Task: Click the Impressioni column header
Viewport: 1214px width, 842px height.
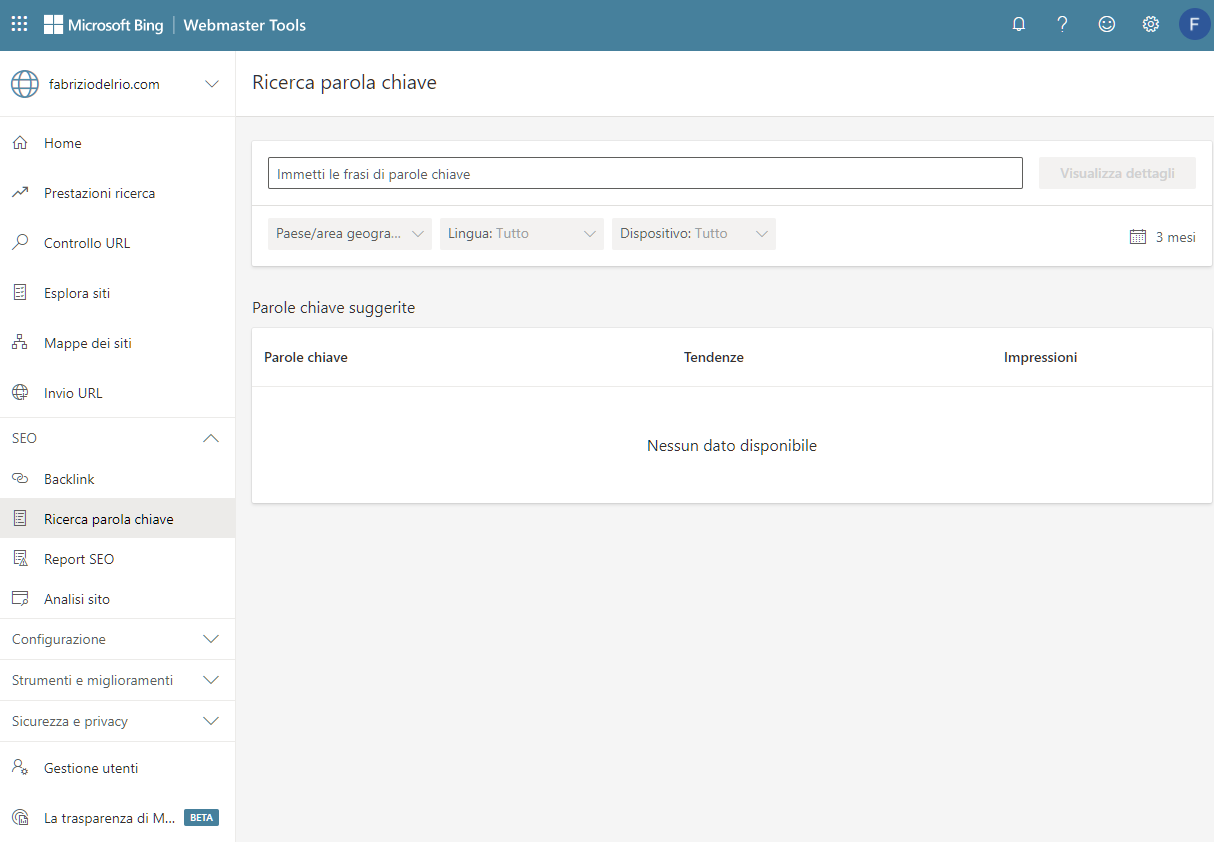Action: pos(1040,357)
